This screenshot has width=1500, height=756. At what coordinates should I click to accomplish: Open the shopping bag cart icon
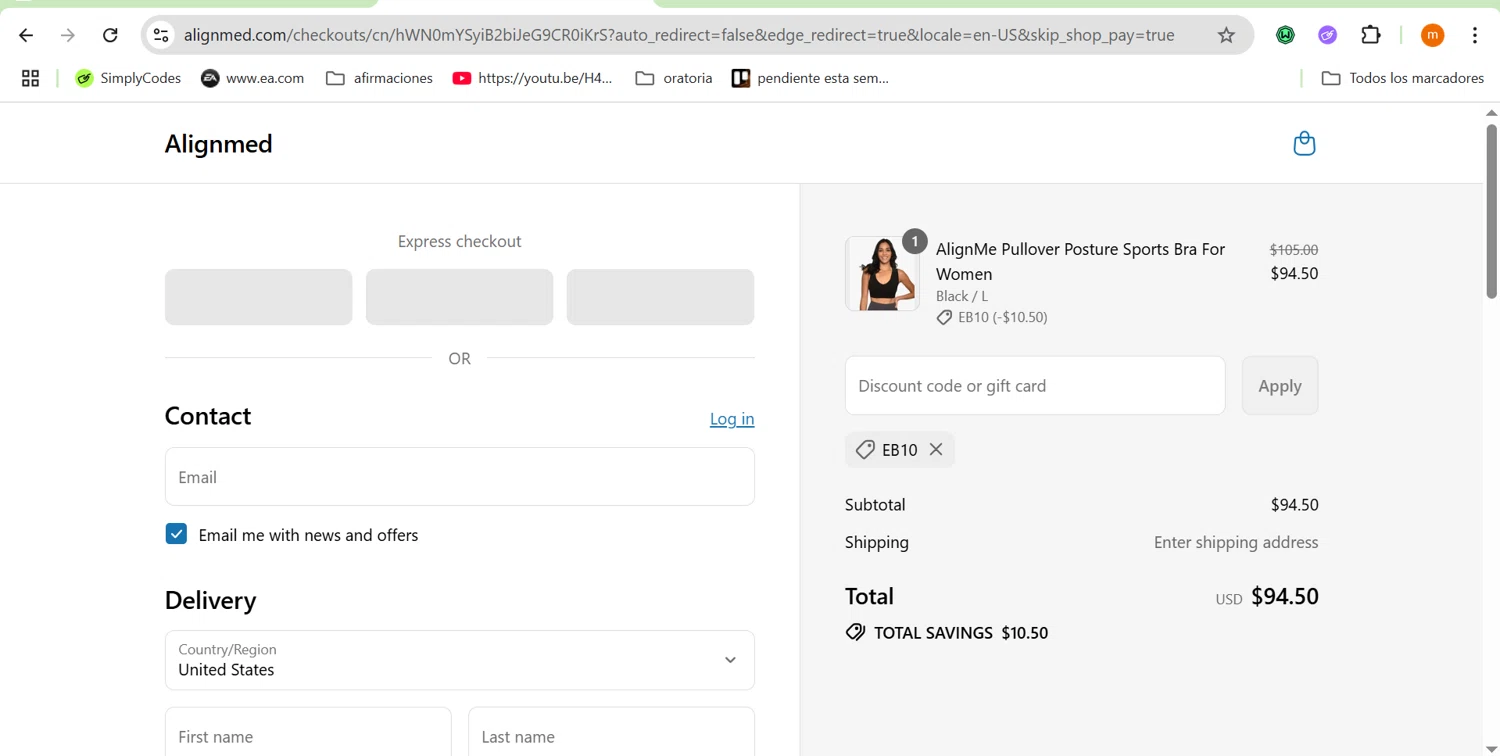click(x=1304, y=144)
